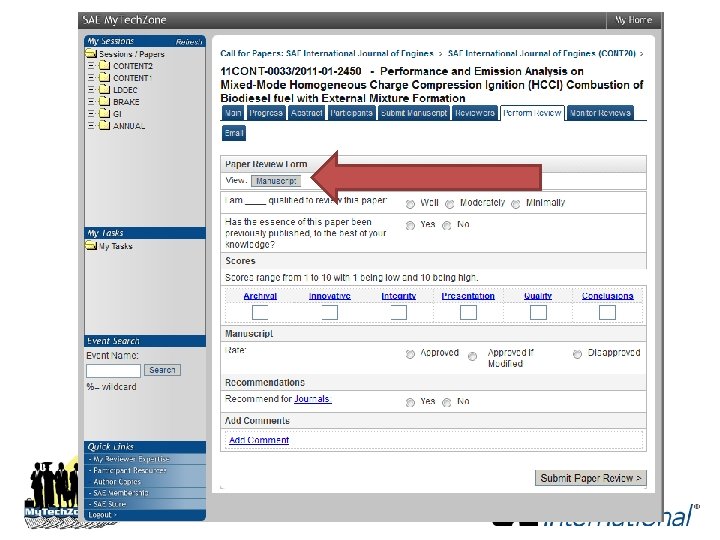Image resolution: width=720 pixels, height=540 pixels.
Task: Open the Integrity score definition link
Action: point(399,296)
